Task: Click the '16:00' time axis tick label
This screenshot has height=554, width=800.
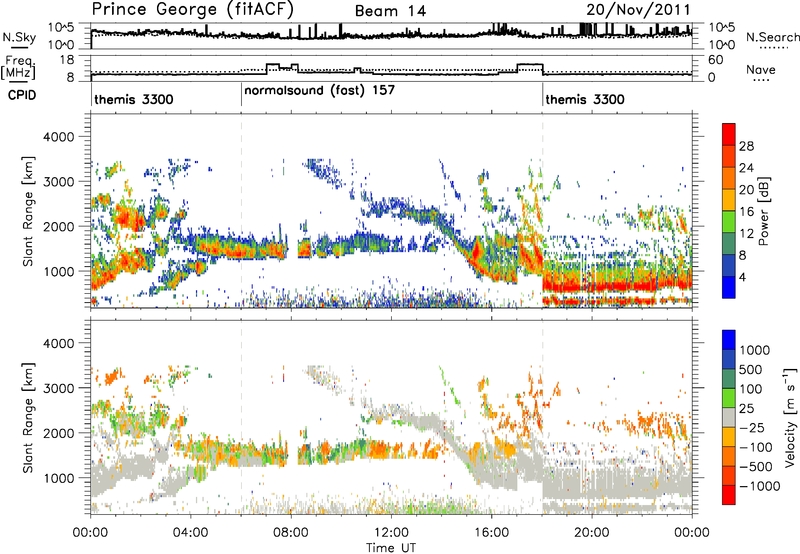Action: coord(491,533)
